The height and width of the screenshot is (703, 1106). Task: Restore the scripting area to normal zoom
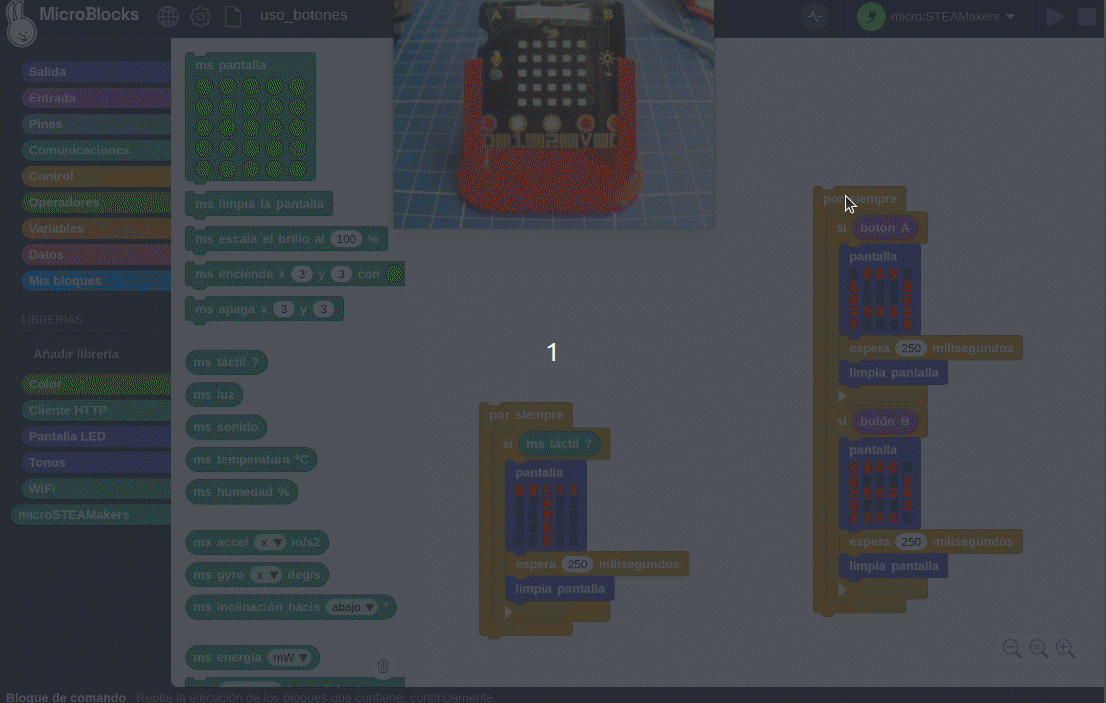(x=1038, y=648)
